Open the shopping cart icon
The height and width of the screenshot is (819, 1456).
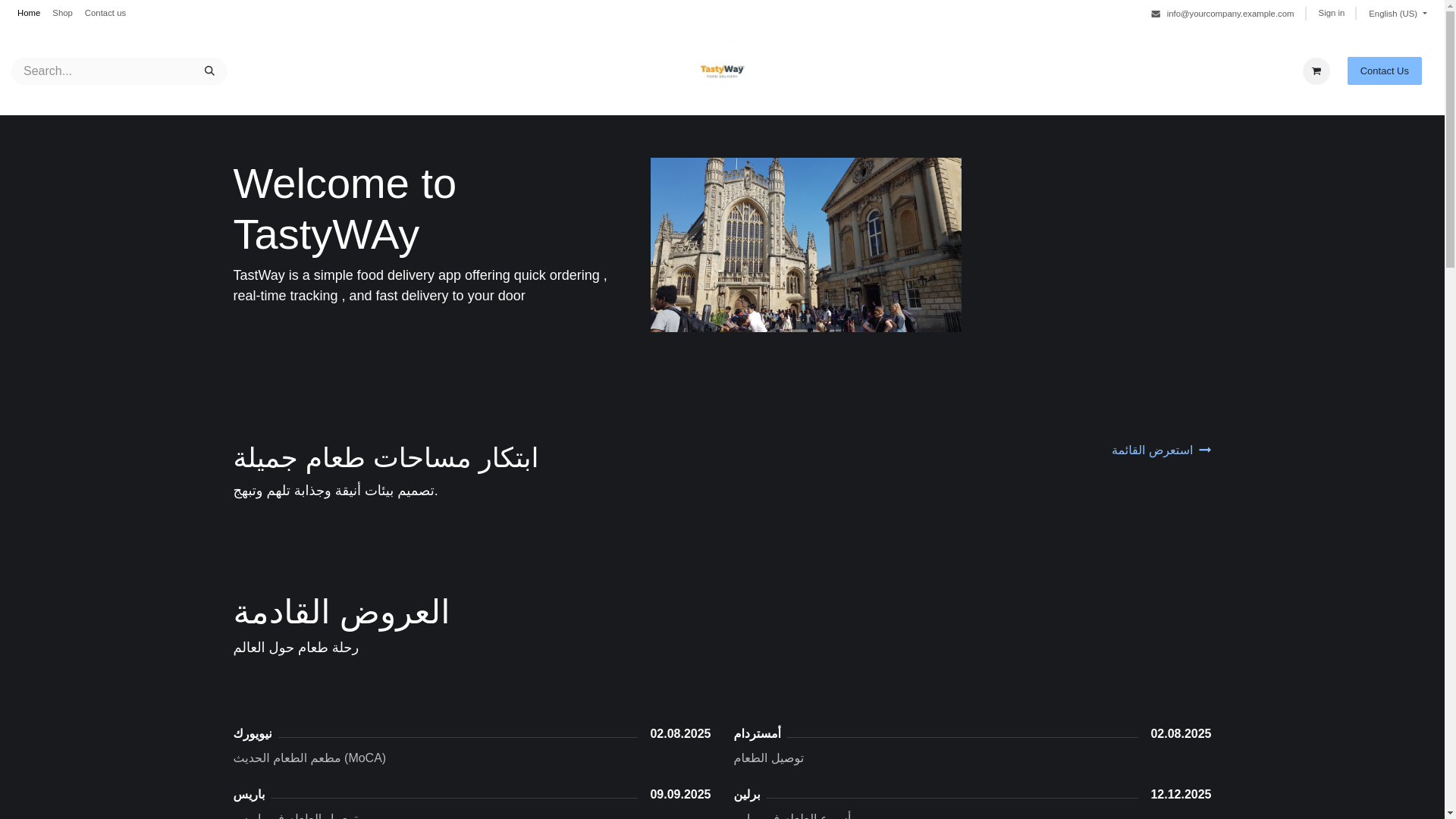(x=1316, y=71)
